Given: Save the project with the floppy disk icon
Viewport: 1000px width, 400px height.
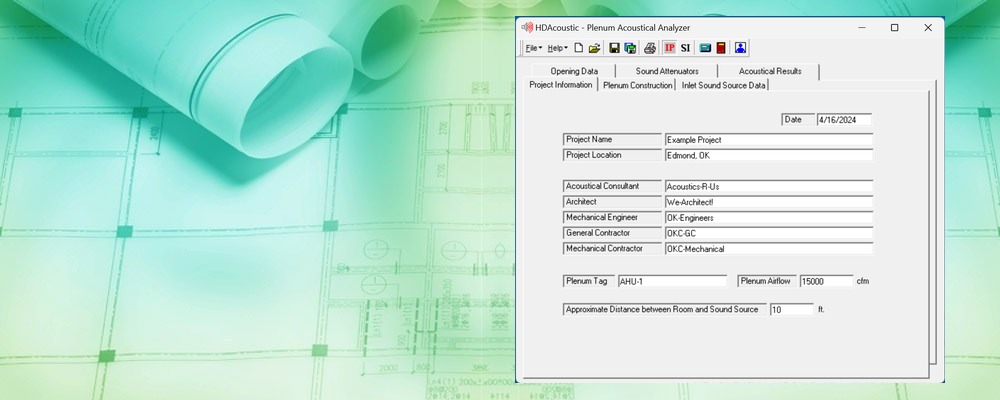Looking at the screenshot, I should click(614, 48).
